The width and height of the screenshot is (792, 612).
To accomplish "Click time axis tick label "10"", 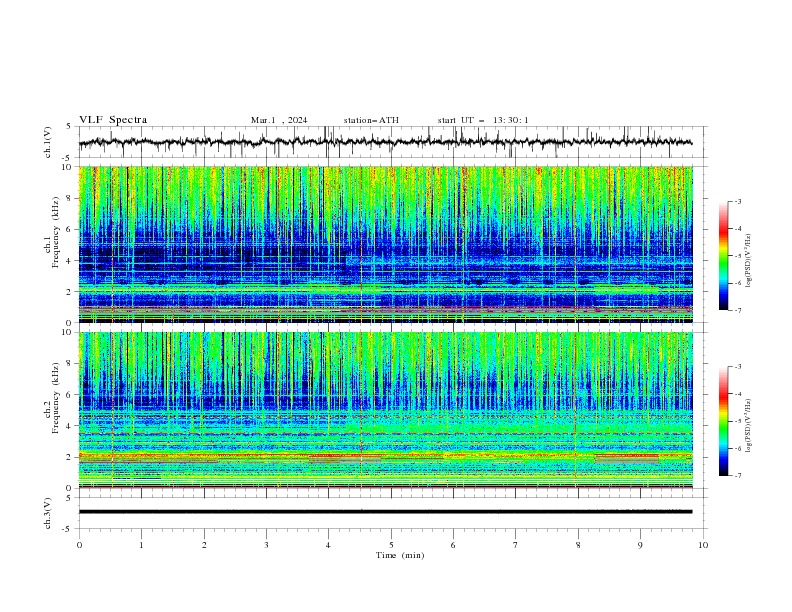I will [703, 545].
